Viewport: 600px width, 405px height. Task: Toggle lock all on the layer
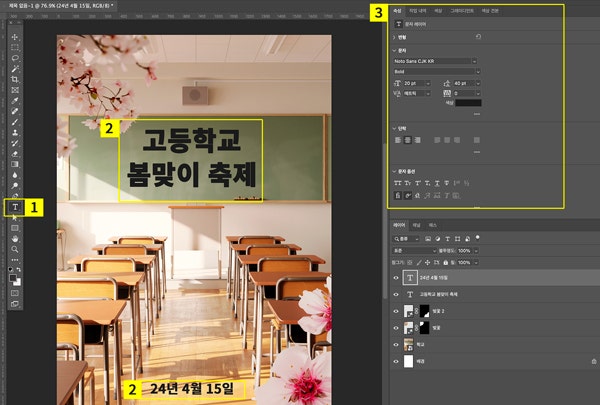tap(445, 263)
